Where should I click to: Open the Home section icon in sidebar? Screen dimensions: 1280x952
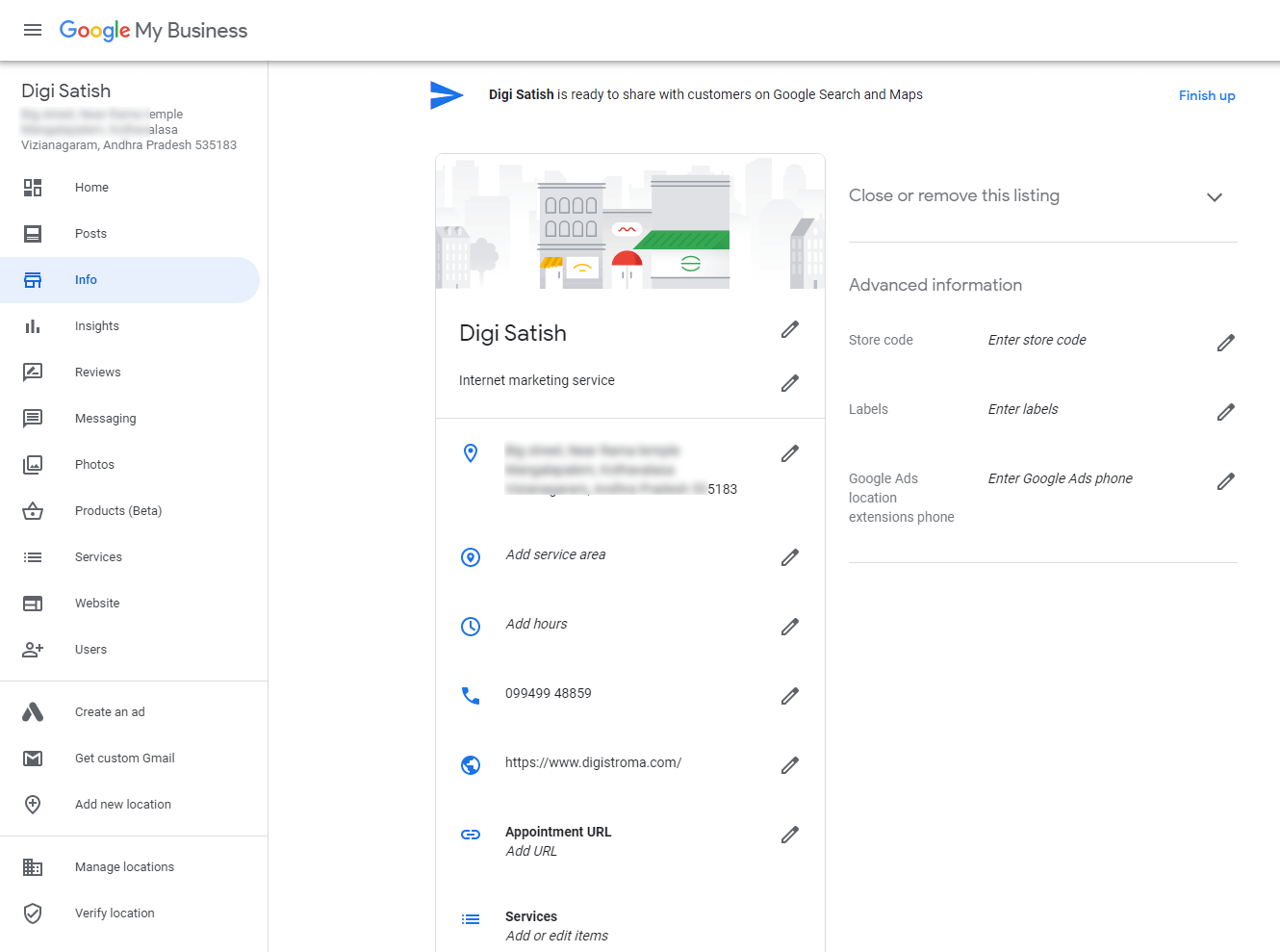coord(33,187)
